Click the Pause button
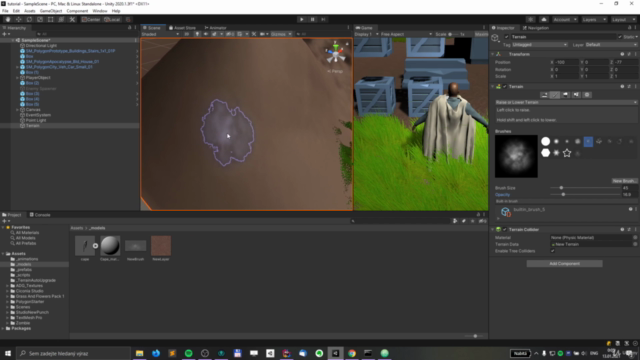This screenshot has height=360, width=640. point(313,19)
